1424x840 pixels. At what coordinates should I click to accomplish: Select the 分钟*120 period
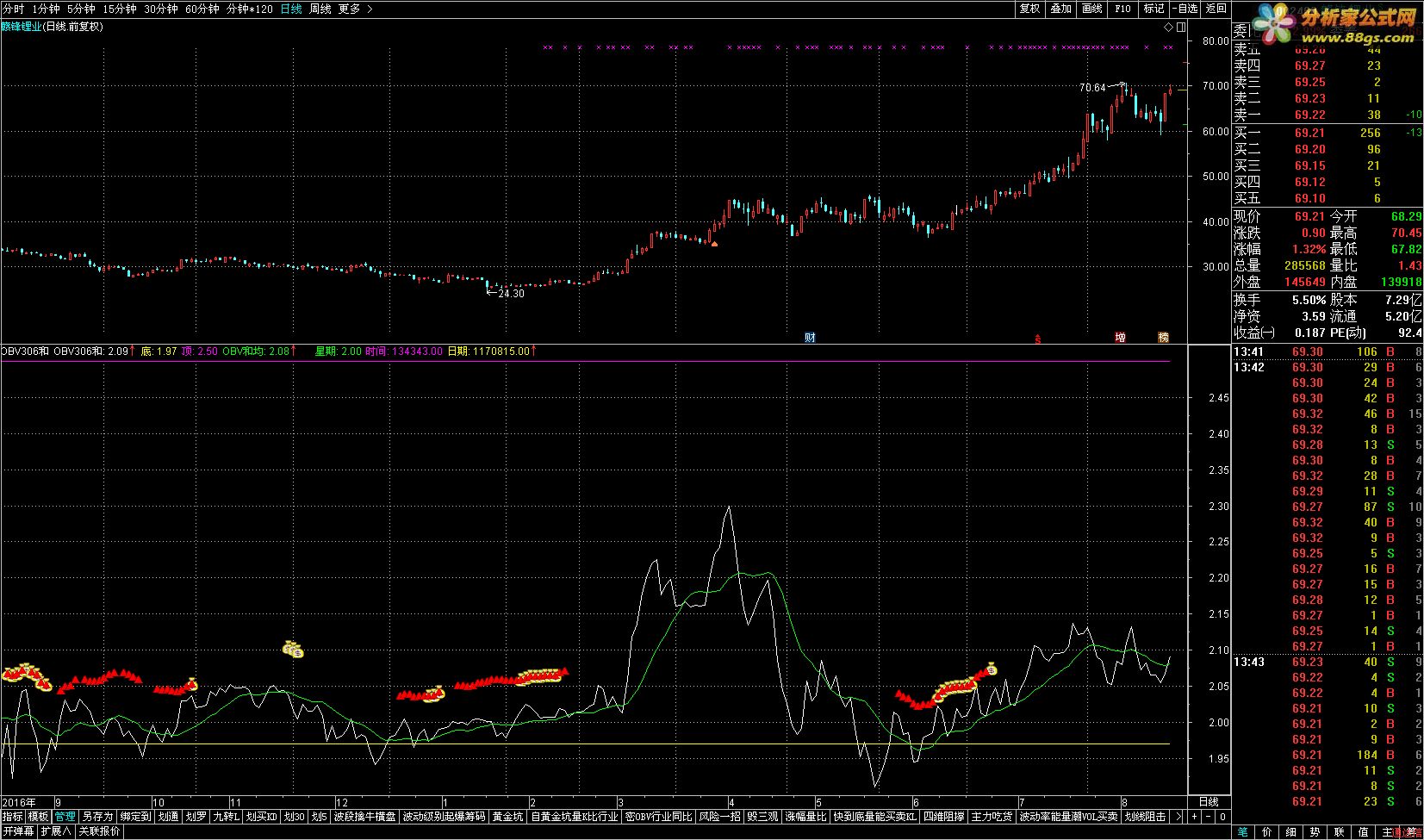[250, 9]
